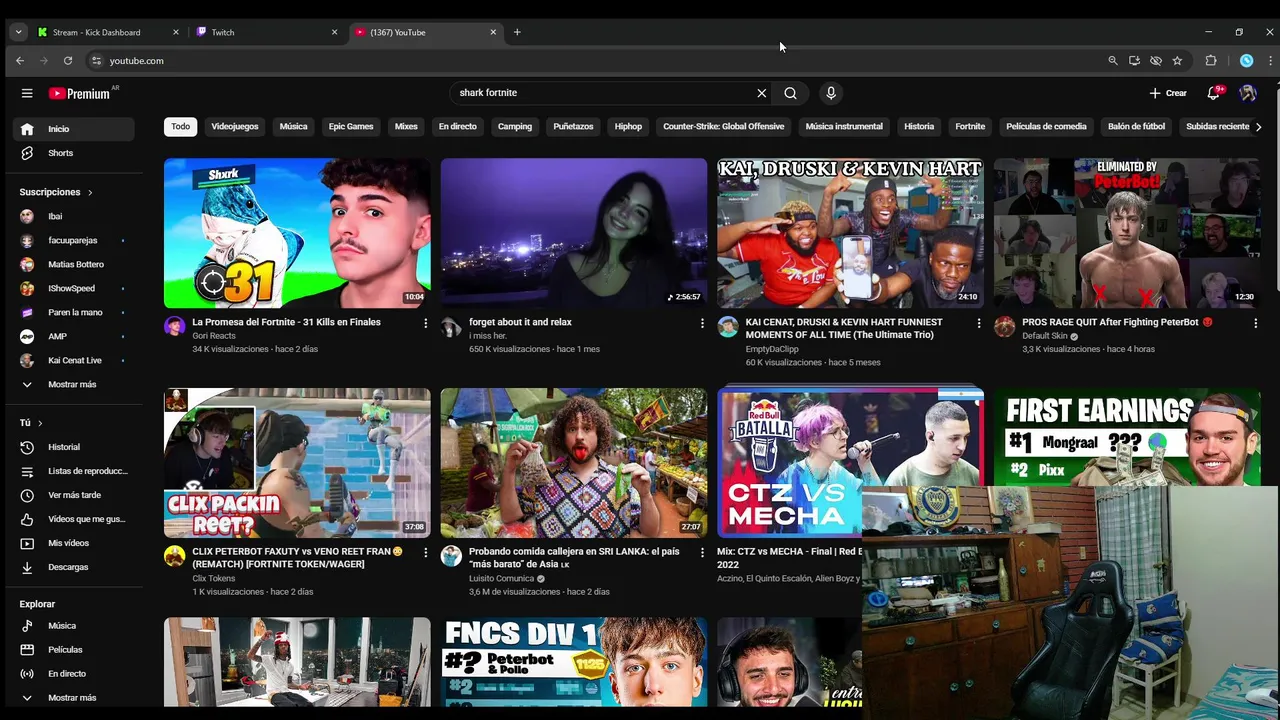Open options for forget about it video

click(702, 323)
